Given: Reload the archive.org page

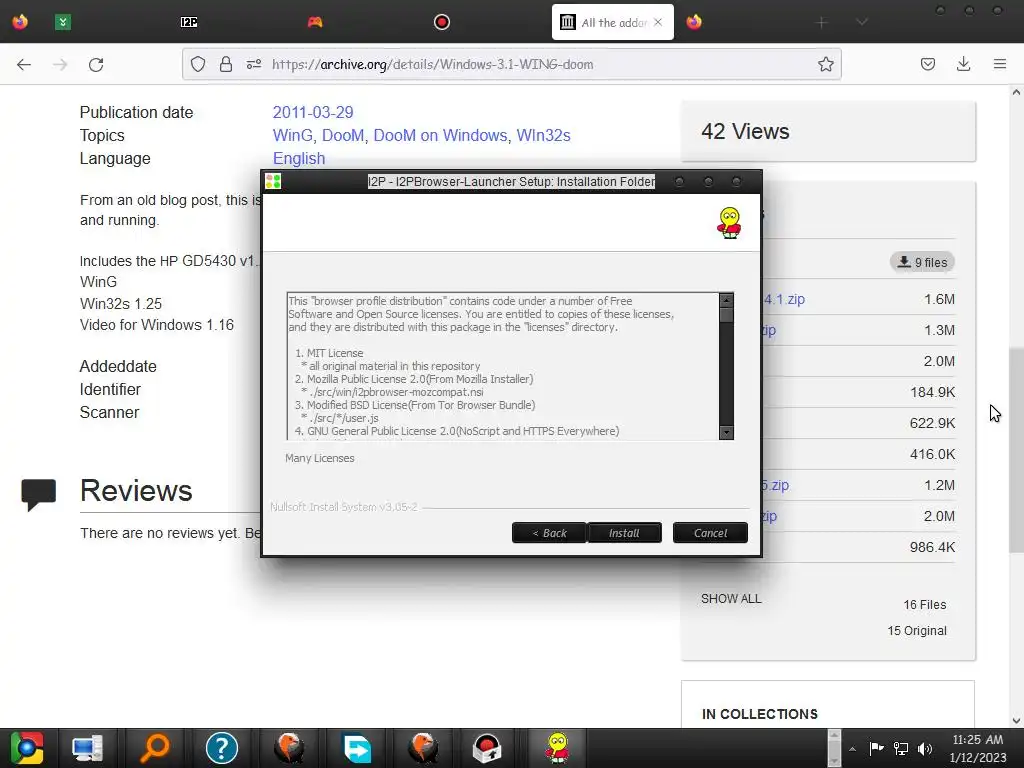Looking at the screenshot, I should pyautogui.click(x=96, y=64).
